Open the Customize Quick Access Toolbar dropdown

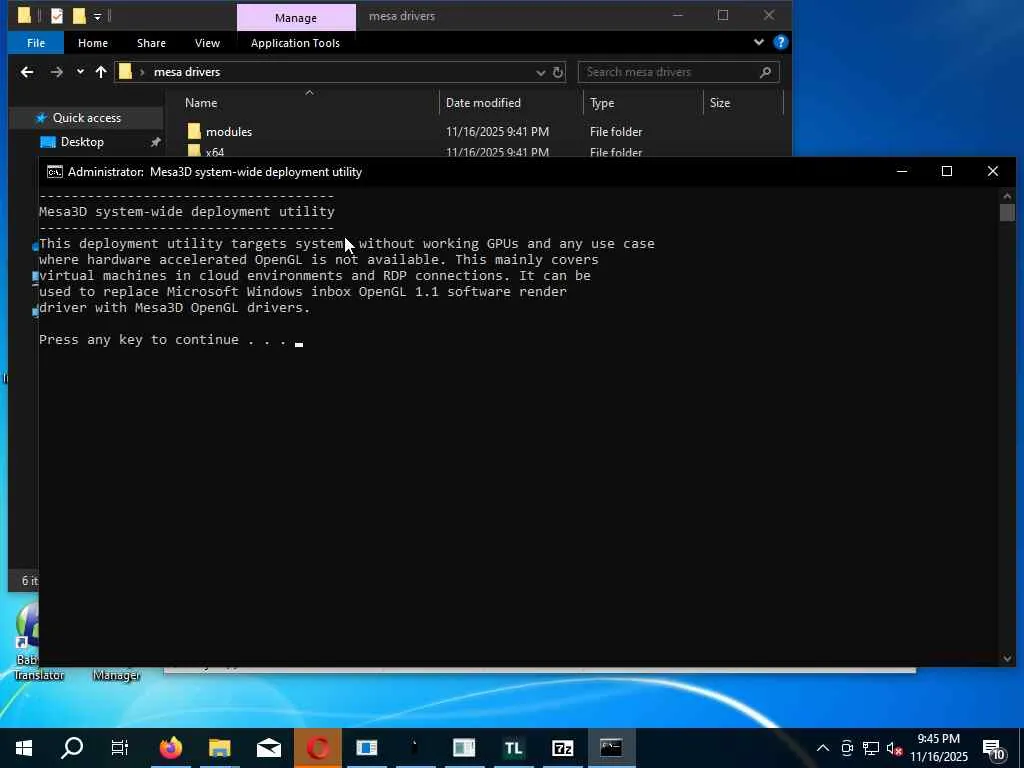97,16
